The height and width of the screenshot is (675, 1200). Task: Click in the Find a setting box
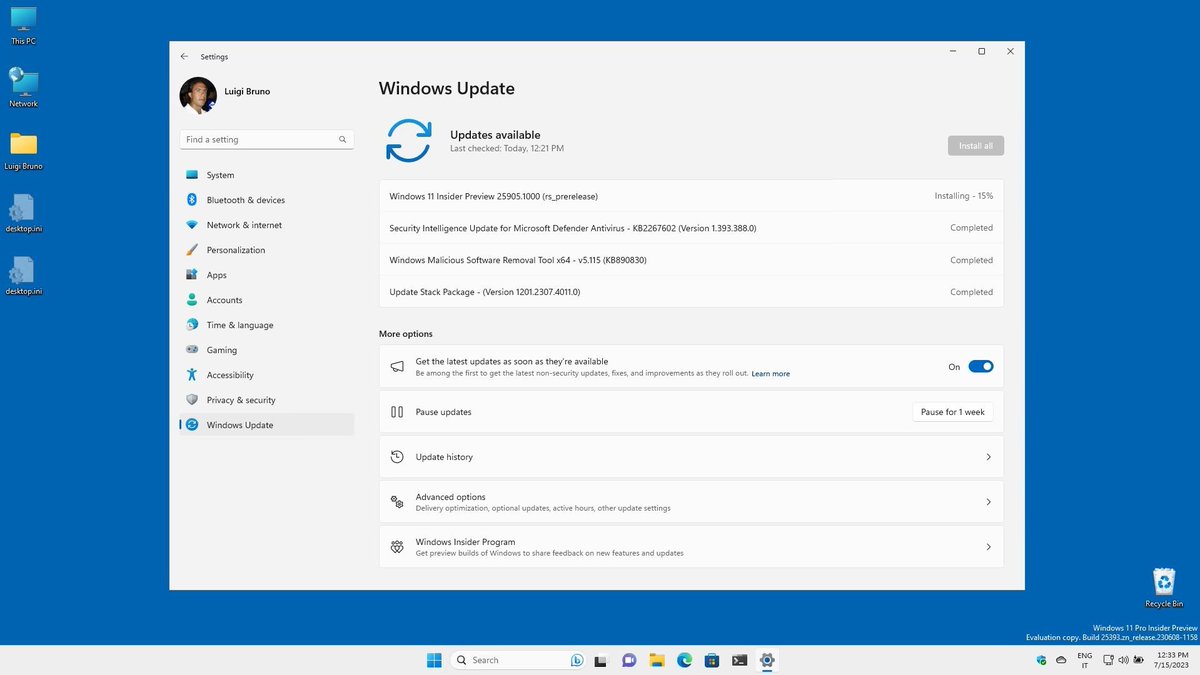pos(266,140)
